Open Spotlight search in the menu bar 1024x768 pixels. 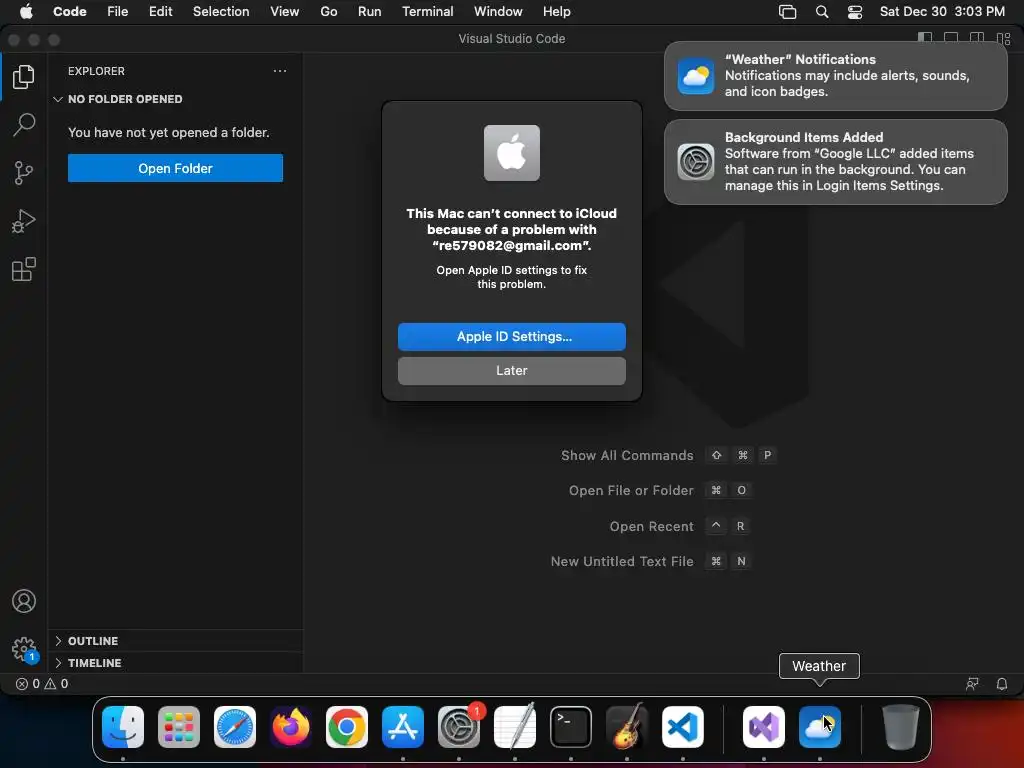pyautogui.click(x=822, y=12)
